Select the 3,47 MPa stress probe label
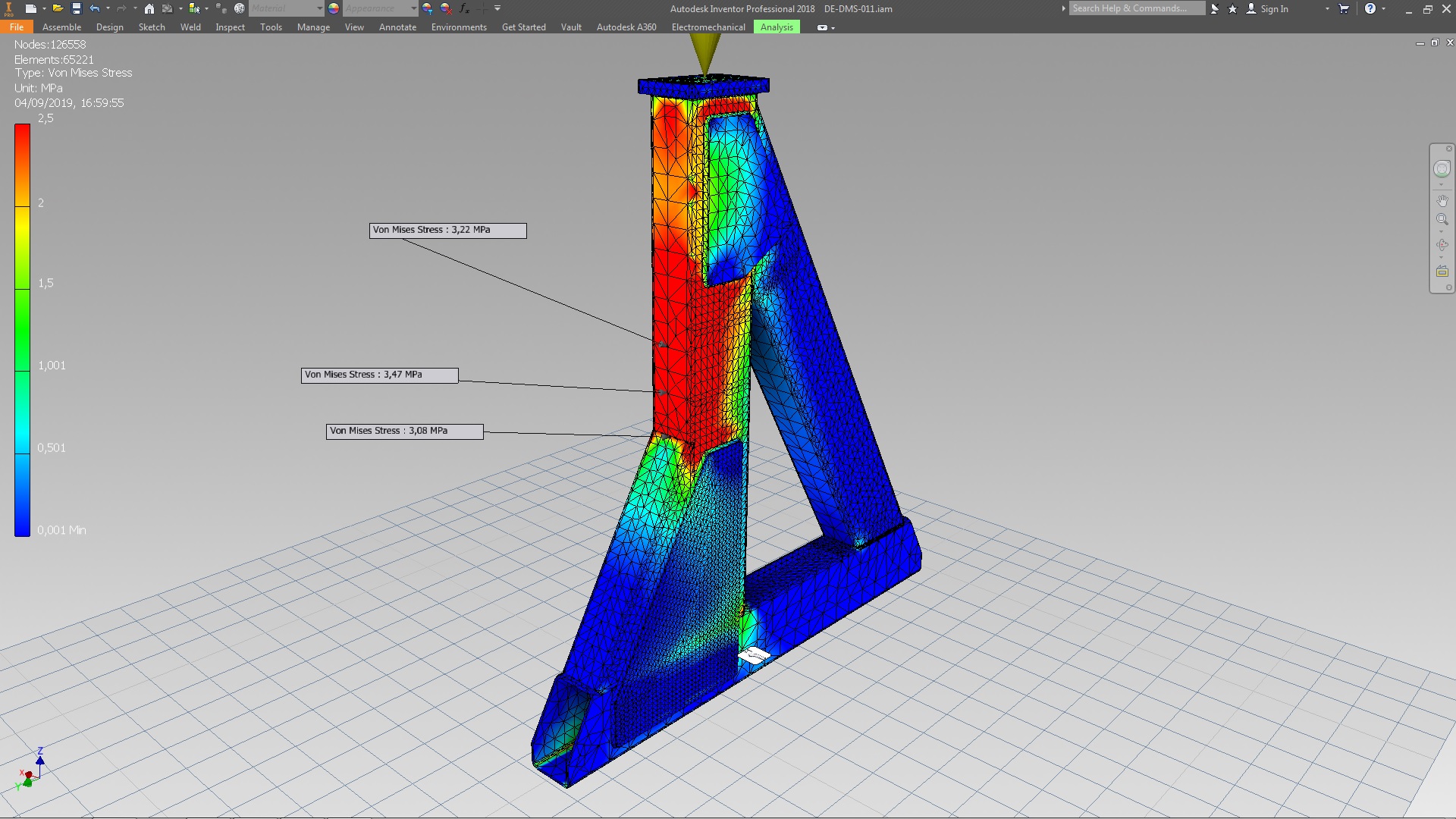Viewport: 1456px width, 819px height. tap(379, 375)
